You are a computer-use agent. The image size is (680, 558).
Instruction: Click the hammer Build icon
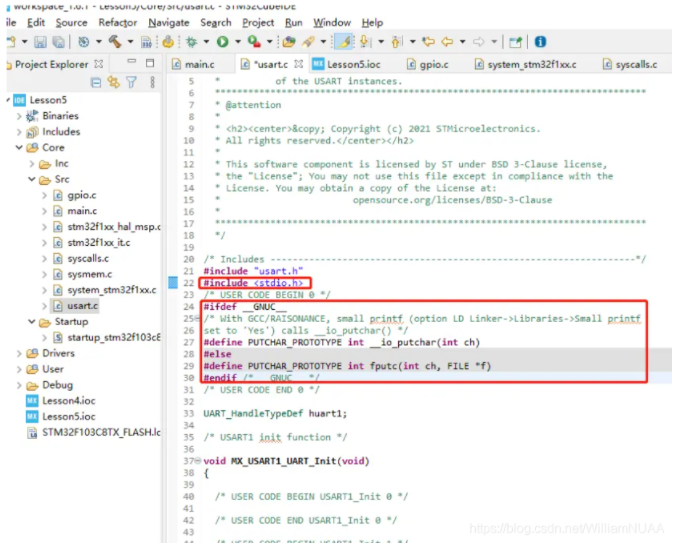(115, 42)
